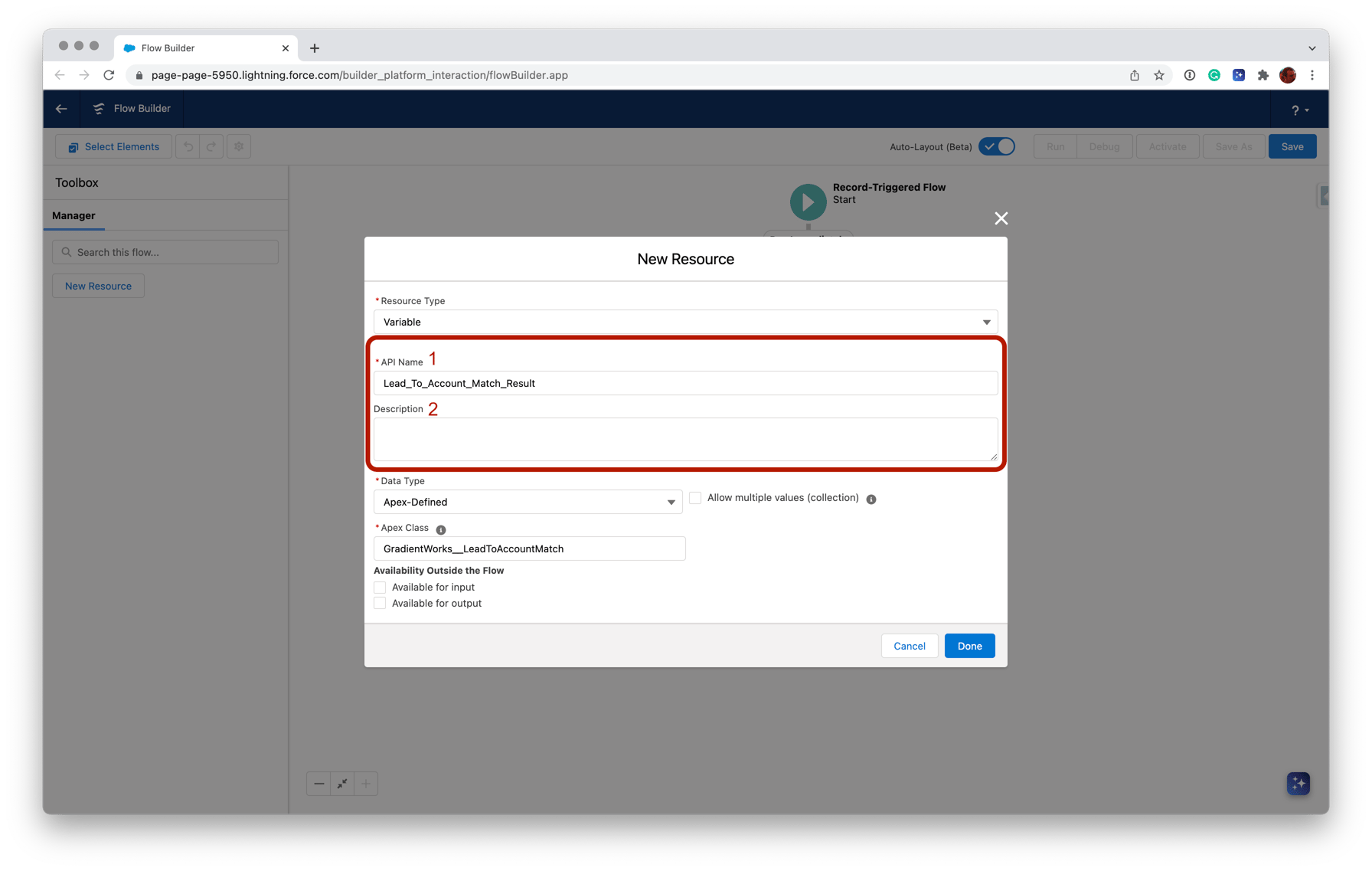Click the Done button to save resource
1372x871 pixels.
[969, 646]
